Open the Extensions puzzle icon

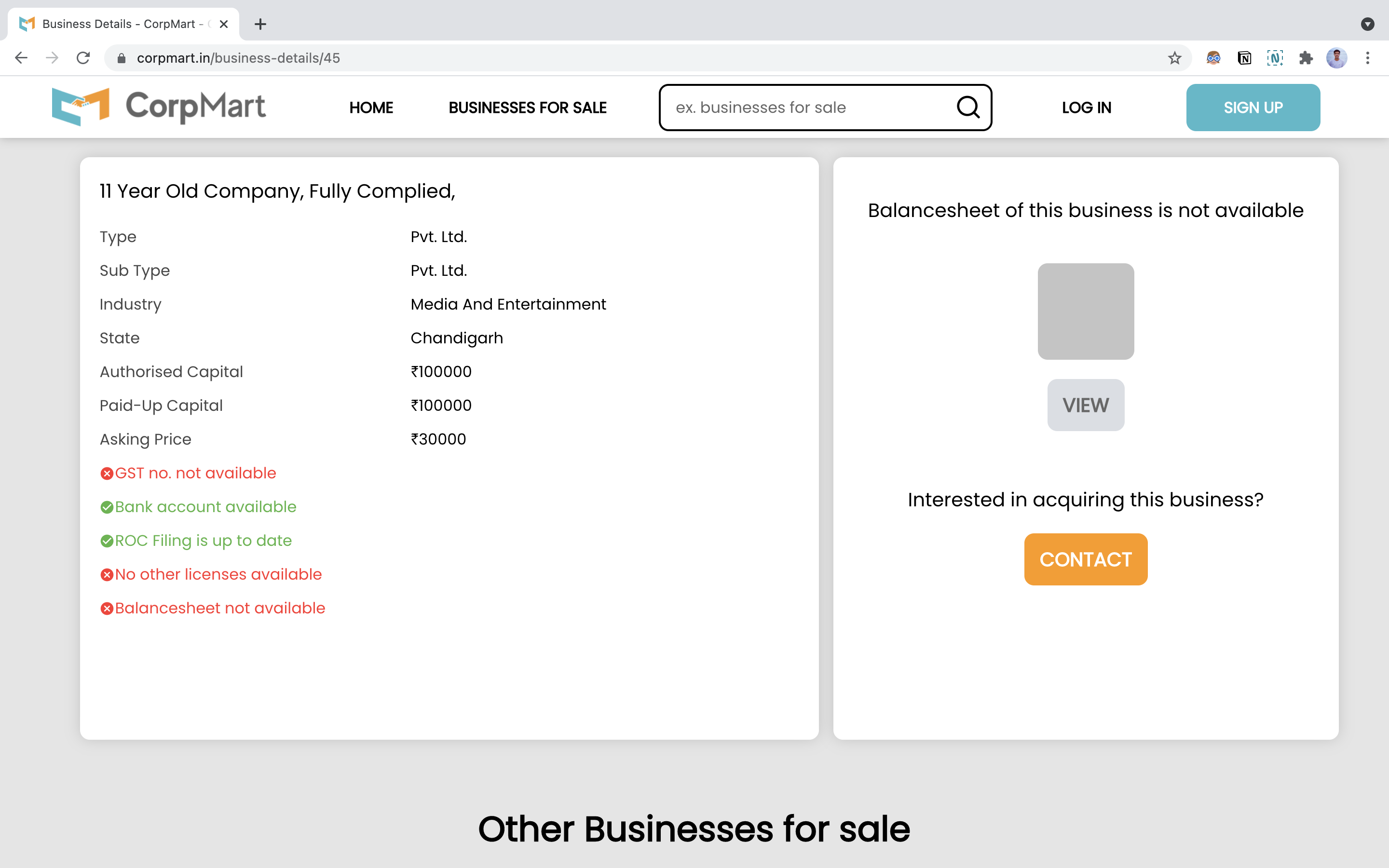click(1306, 58)
